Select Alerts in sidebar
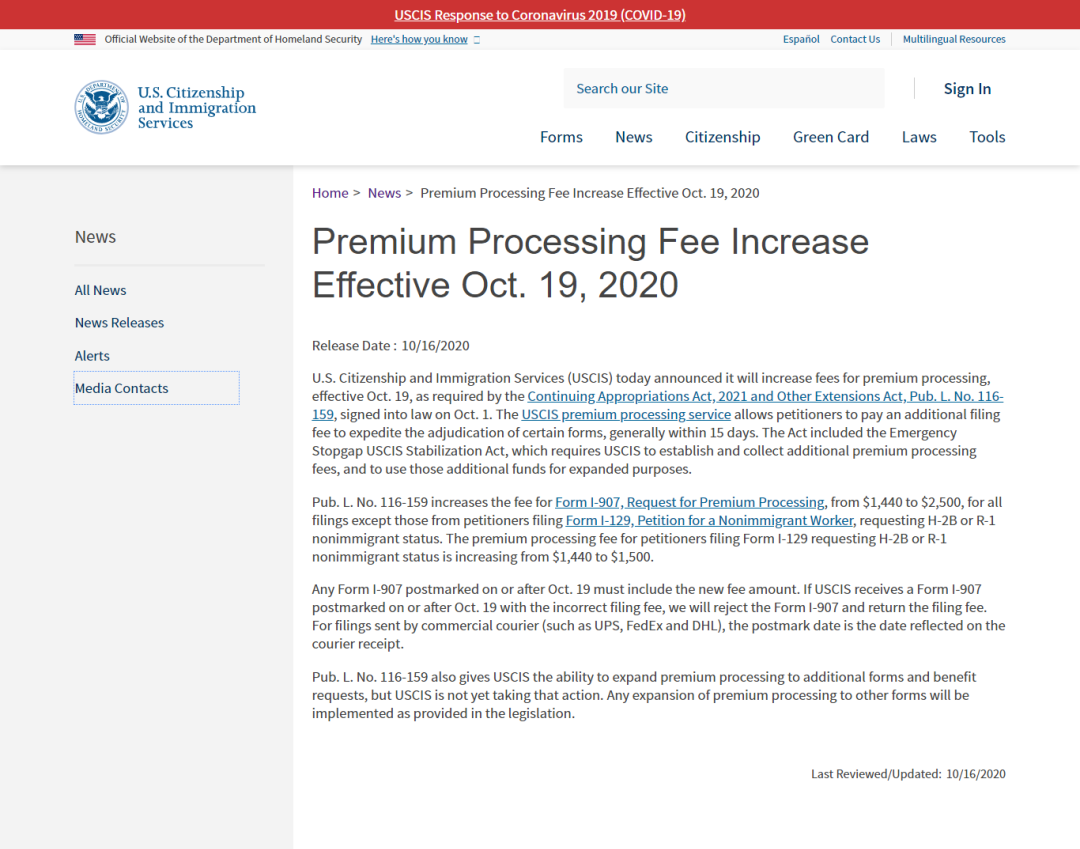 click(x=92, y=355)
